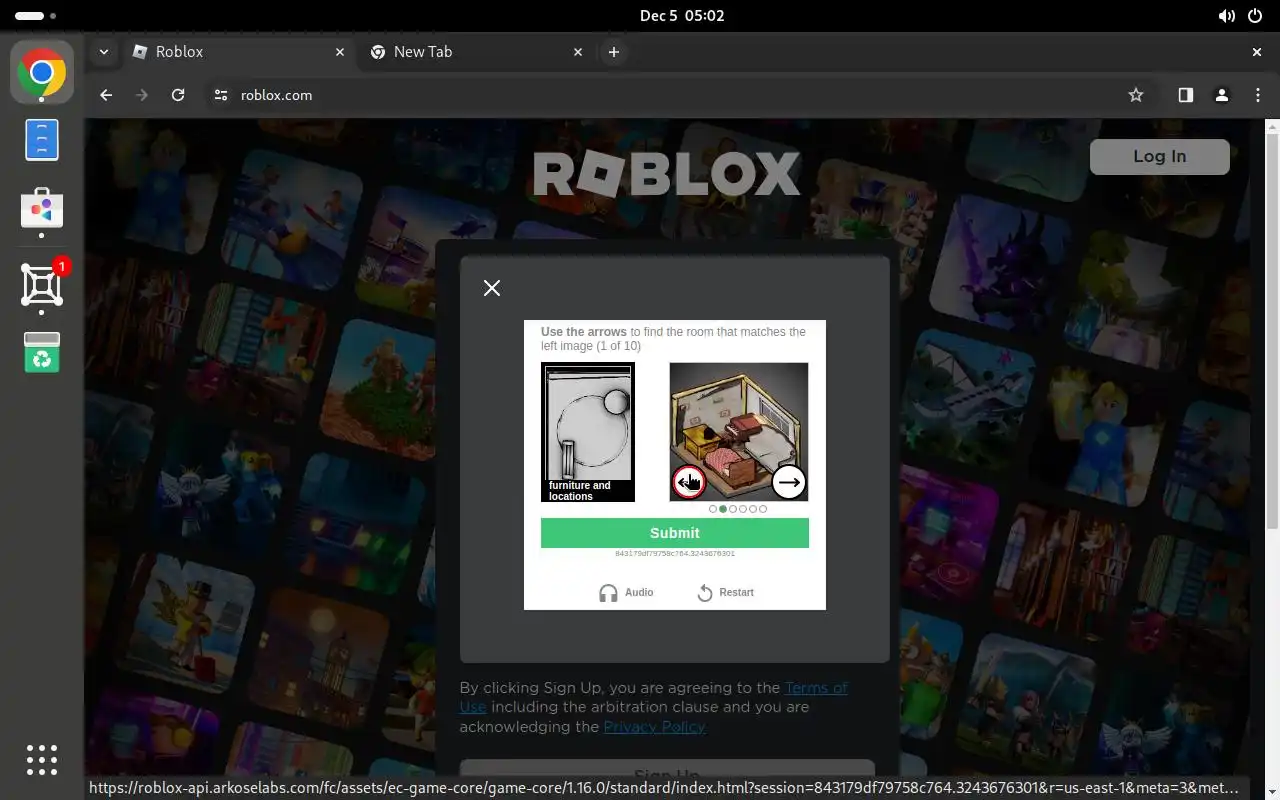Click the Restart circular arrow icon

(705, 593)
